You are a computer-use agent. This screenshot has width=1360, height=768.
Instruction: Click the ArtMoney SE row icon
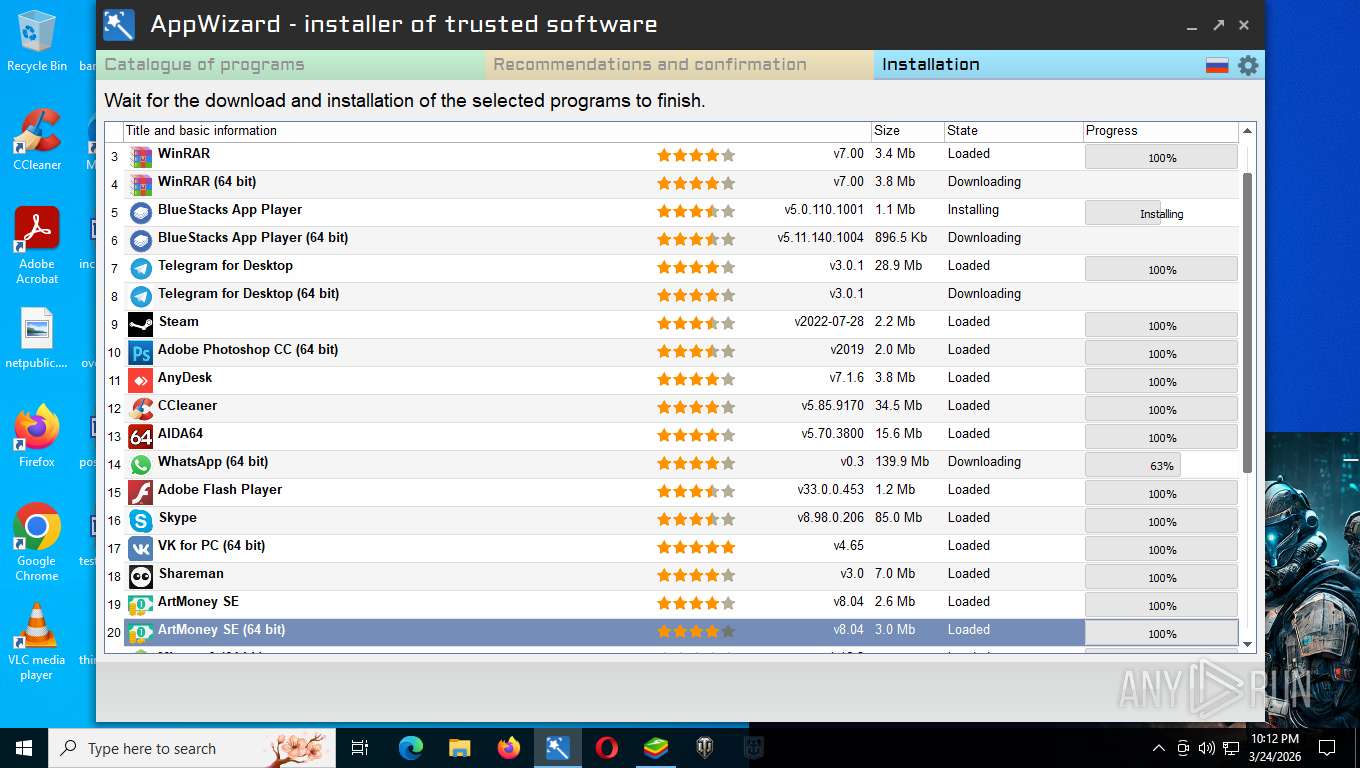coord(141,605)
